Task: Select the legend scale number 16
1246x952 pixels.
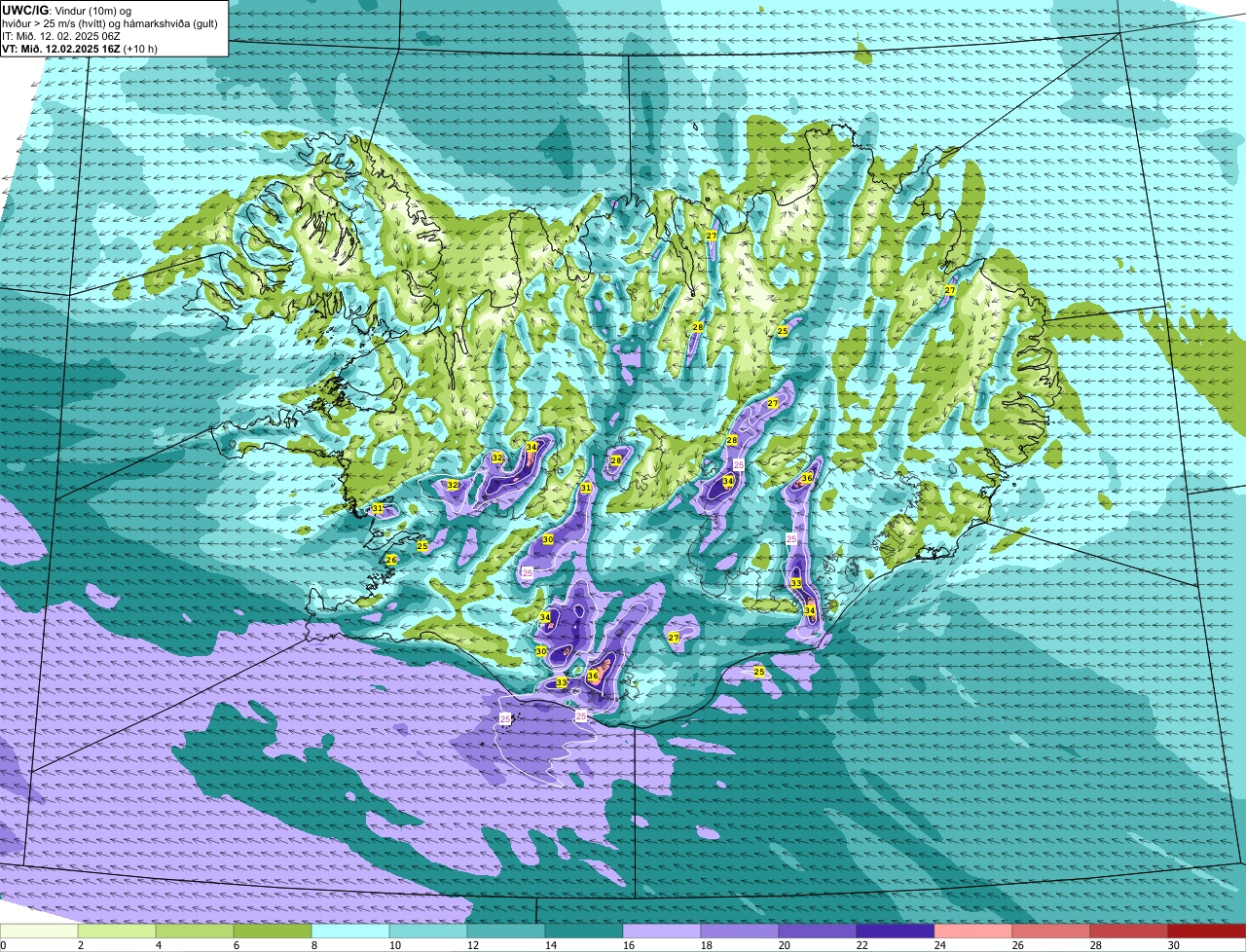Action: click(628, 945)
